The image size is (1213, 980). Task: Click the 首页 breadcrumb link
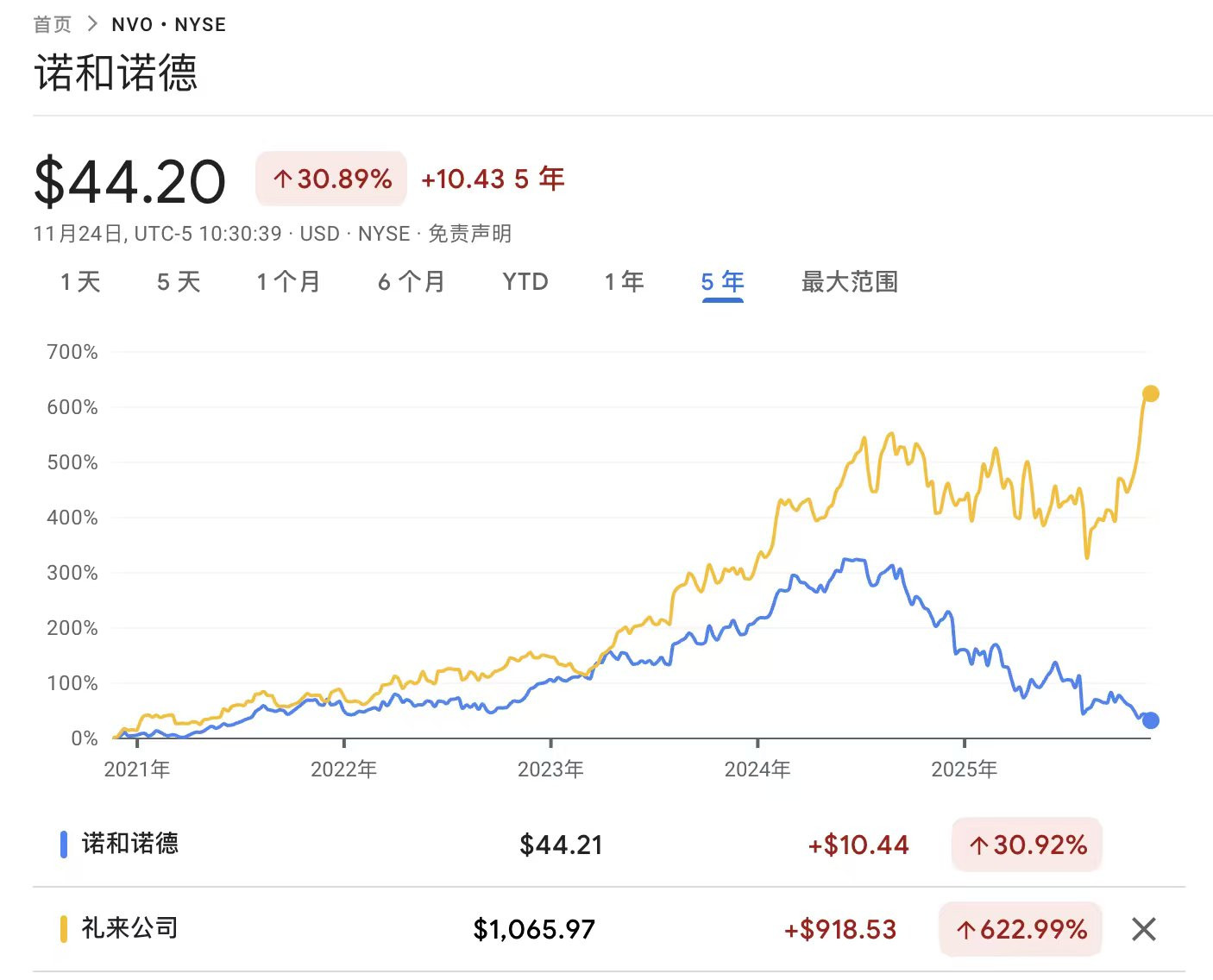52,23
